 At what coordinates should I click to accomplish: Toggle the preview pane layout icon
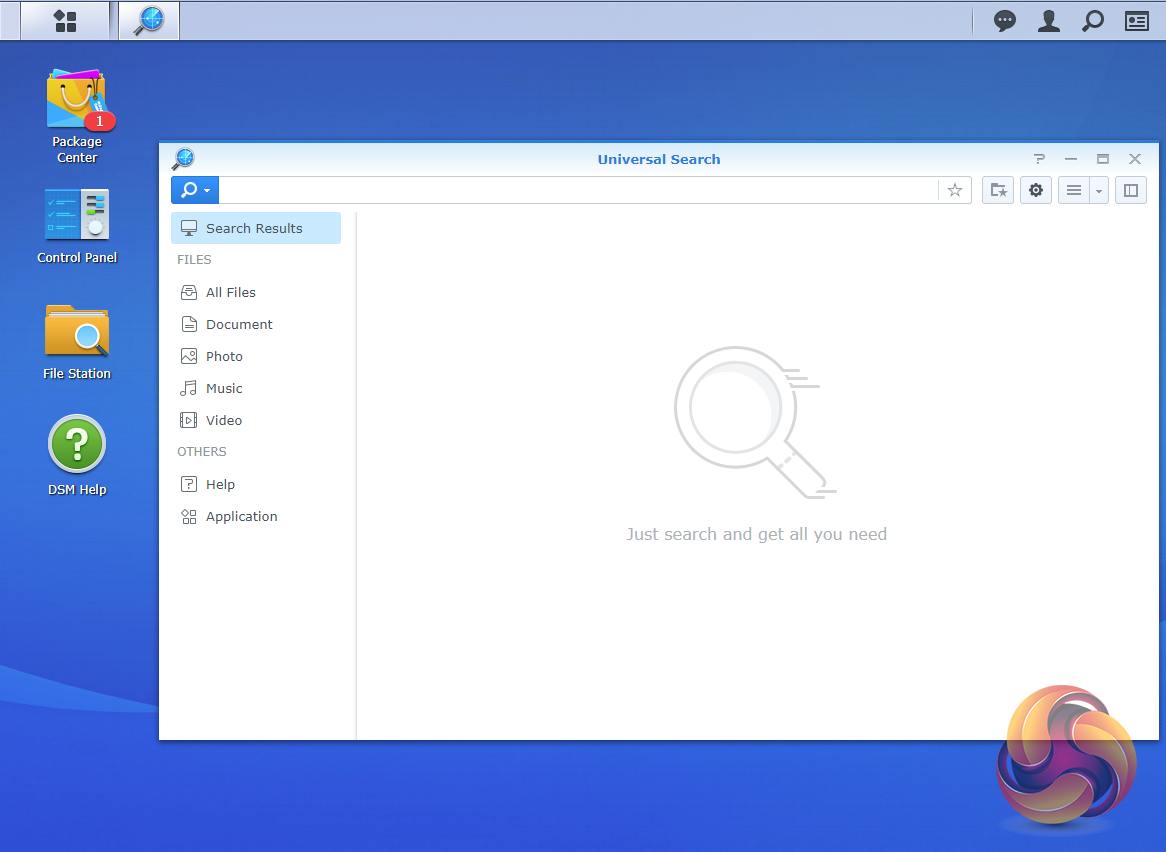(x=1130, y=190)
